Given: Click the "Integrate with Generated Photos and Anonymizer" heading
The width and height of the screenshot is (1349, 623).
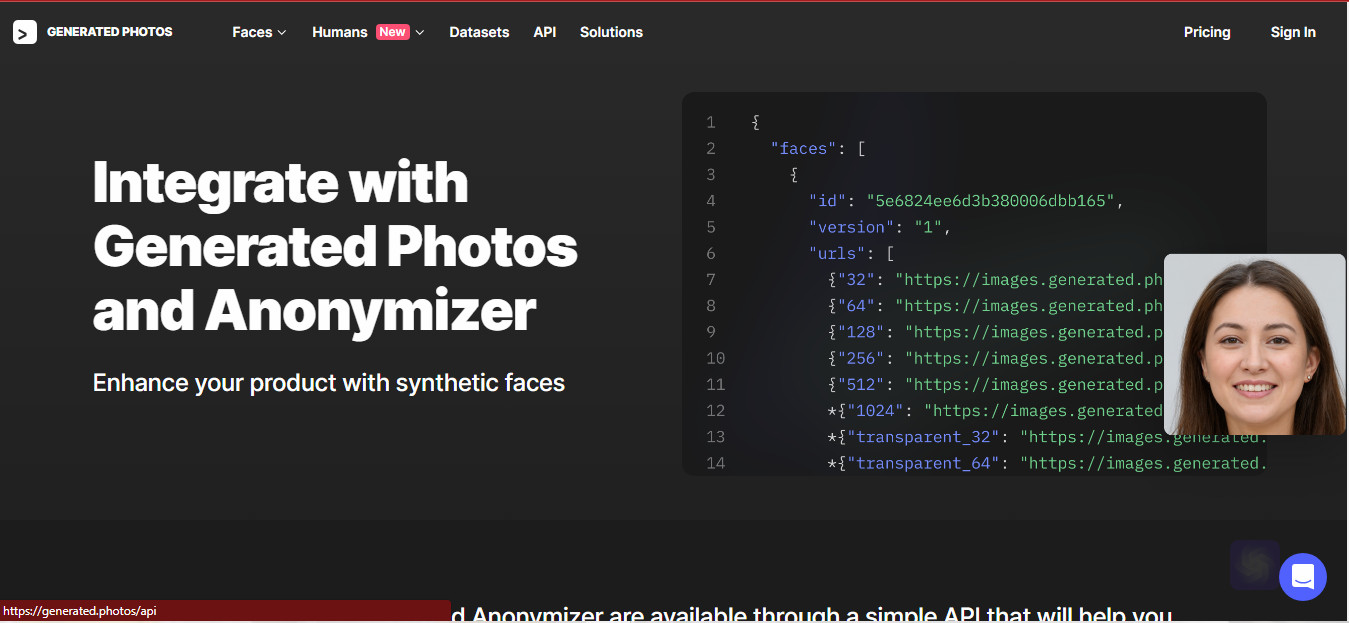Looking at the screenshot, I should click(x=335, y=246).
